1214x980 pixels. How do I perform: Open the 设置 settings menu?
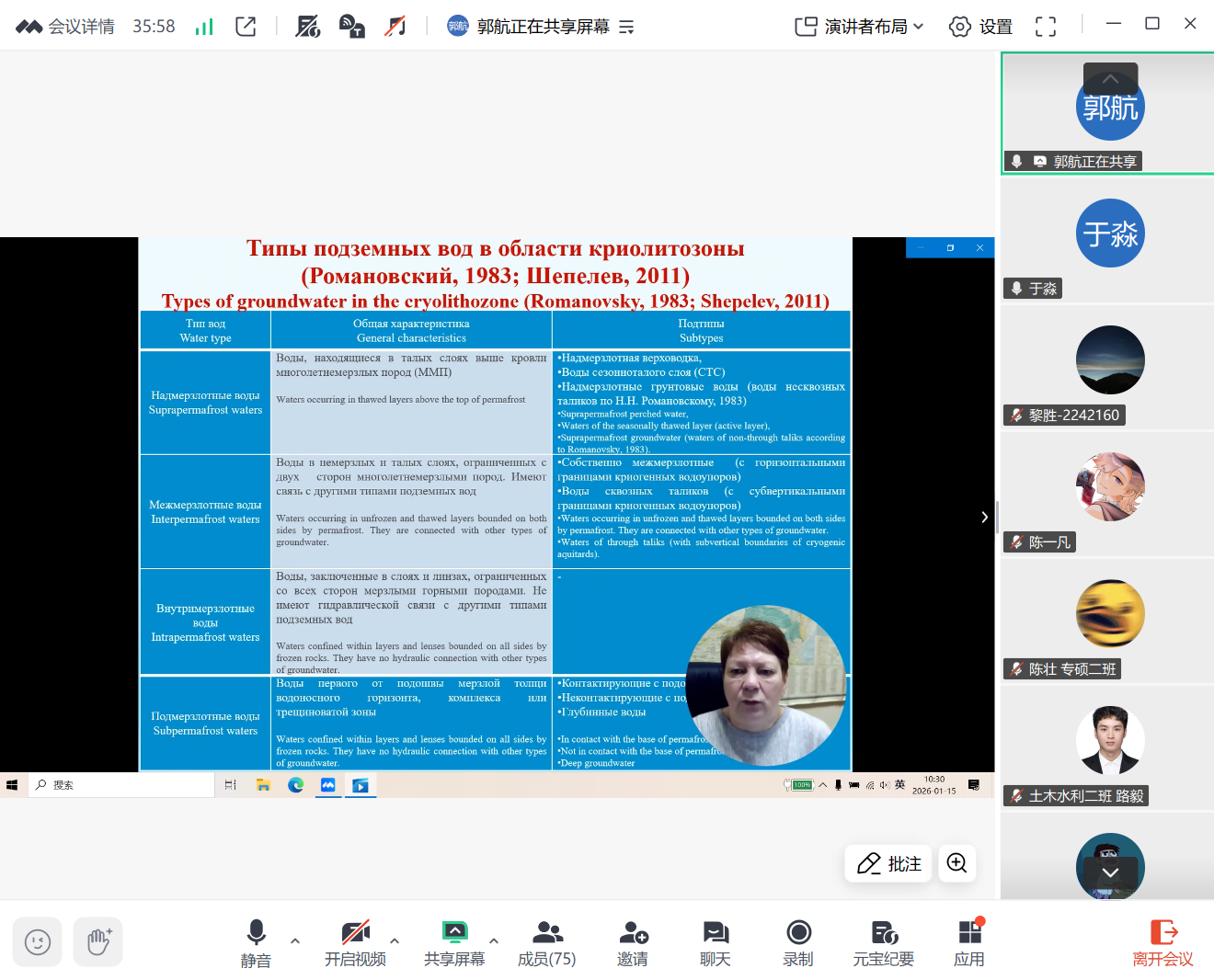980,27
